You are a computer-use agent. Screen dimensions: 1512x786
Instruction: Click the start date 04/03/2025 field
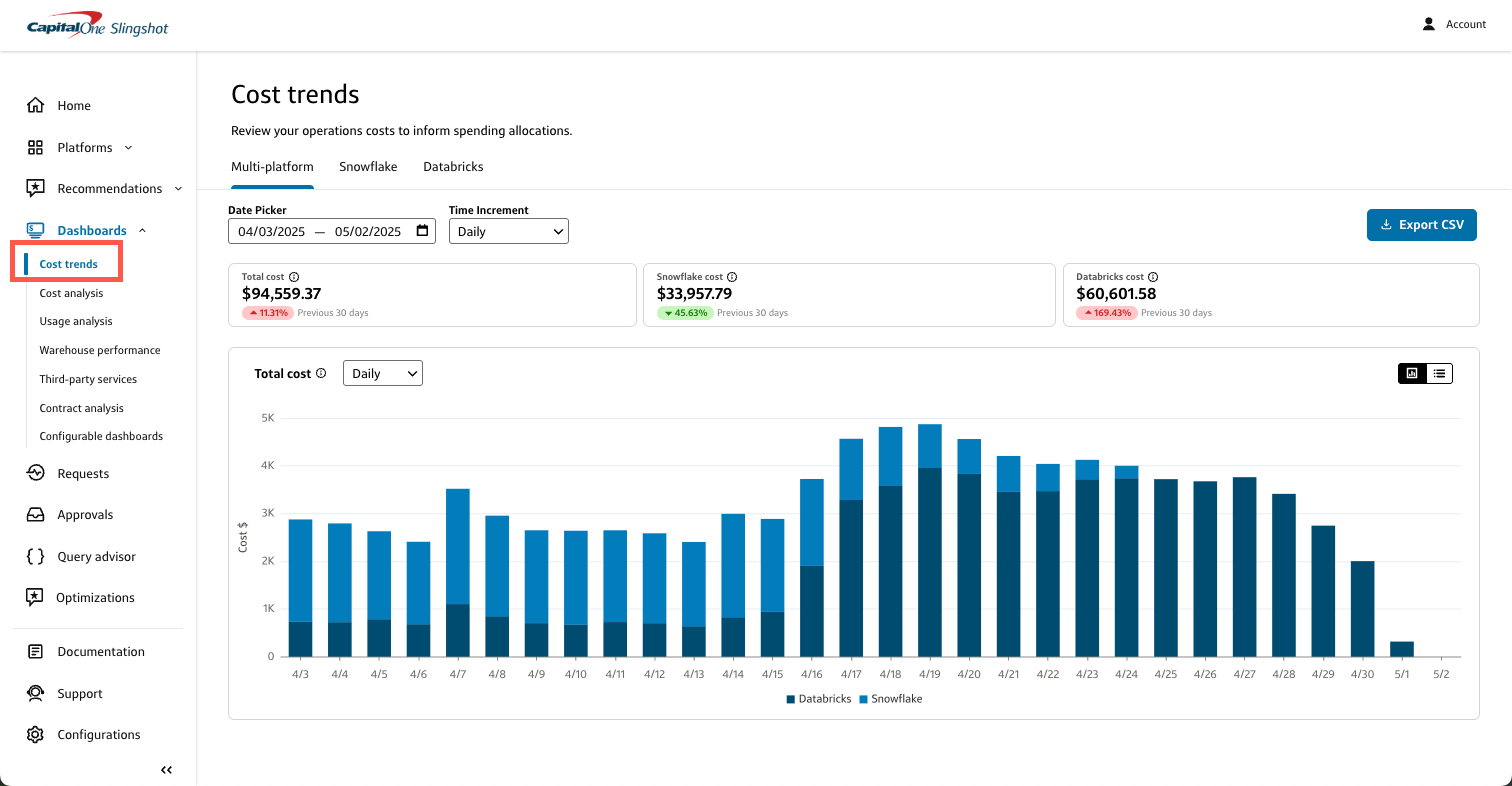coord(270,231)
